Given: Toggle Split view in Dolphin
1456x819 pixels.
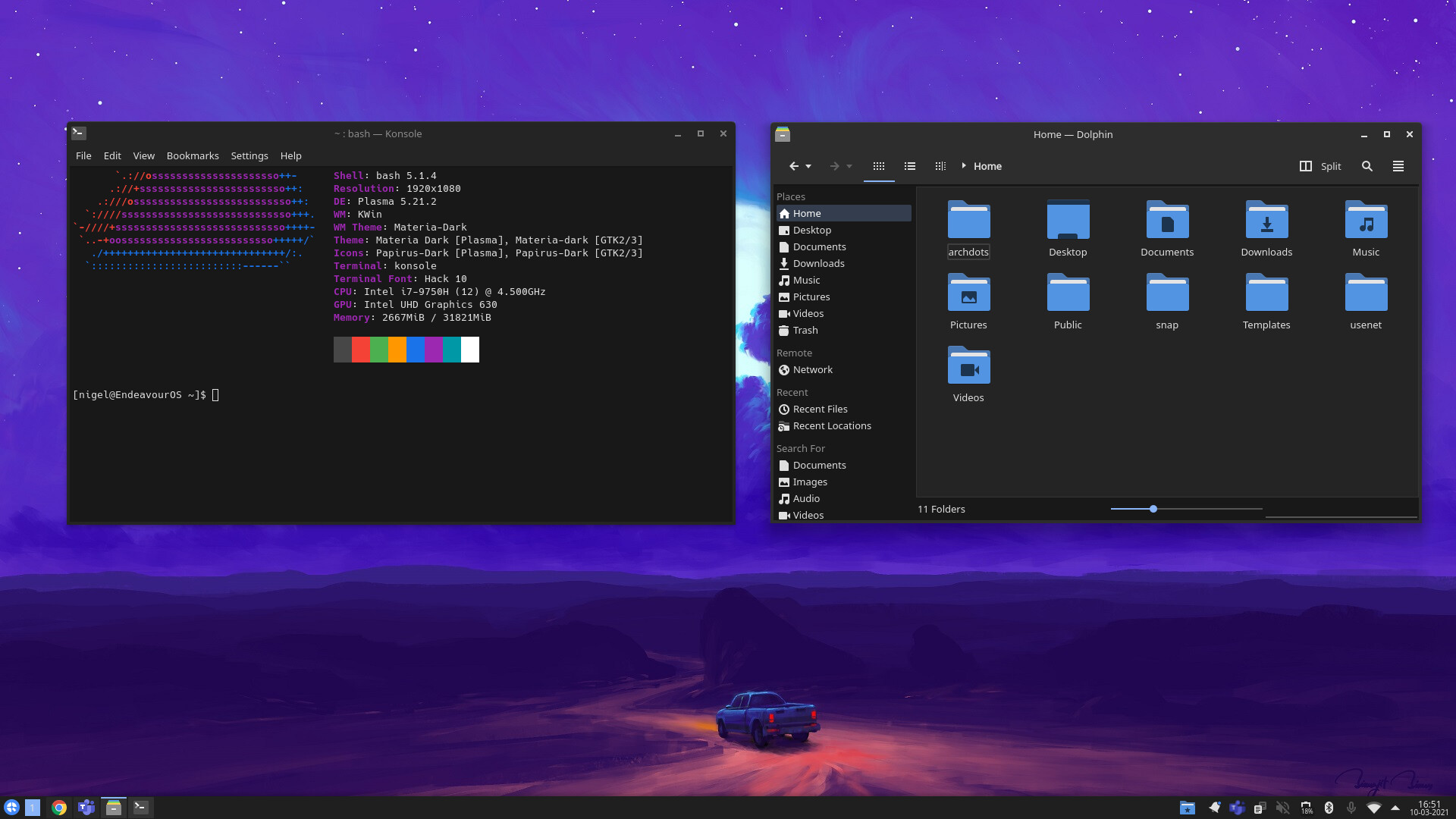Looking at the screenshot, I should 1320,166.
